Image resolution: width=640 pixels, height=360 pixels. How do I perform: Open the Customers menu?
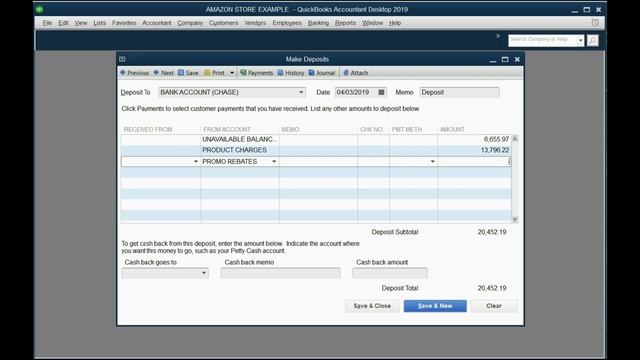(223, 23)
